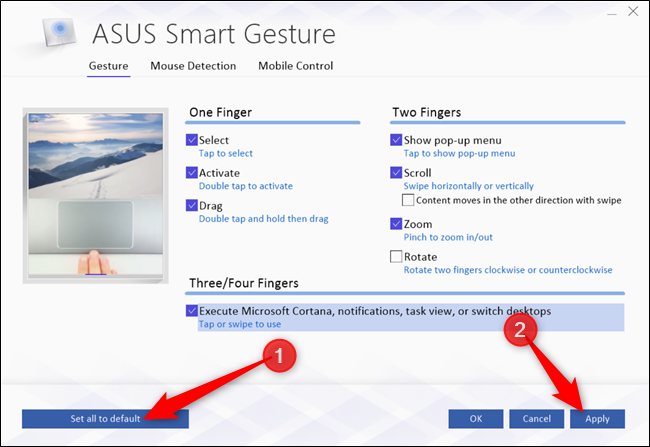Click the touchpad gesture preview image
Screen dimensions: 650x447
click(x=96, y=196)
